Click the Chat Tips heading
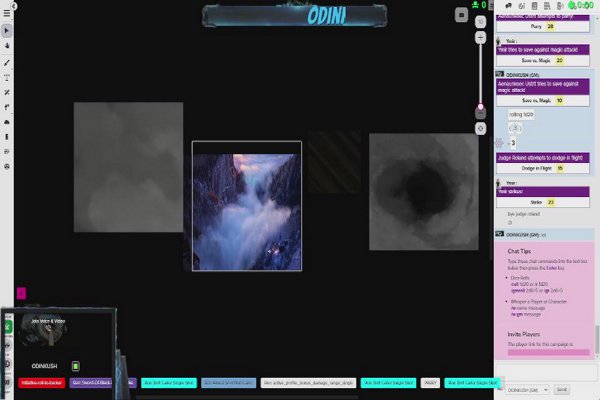 pos(519,251)
